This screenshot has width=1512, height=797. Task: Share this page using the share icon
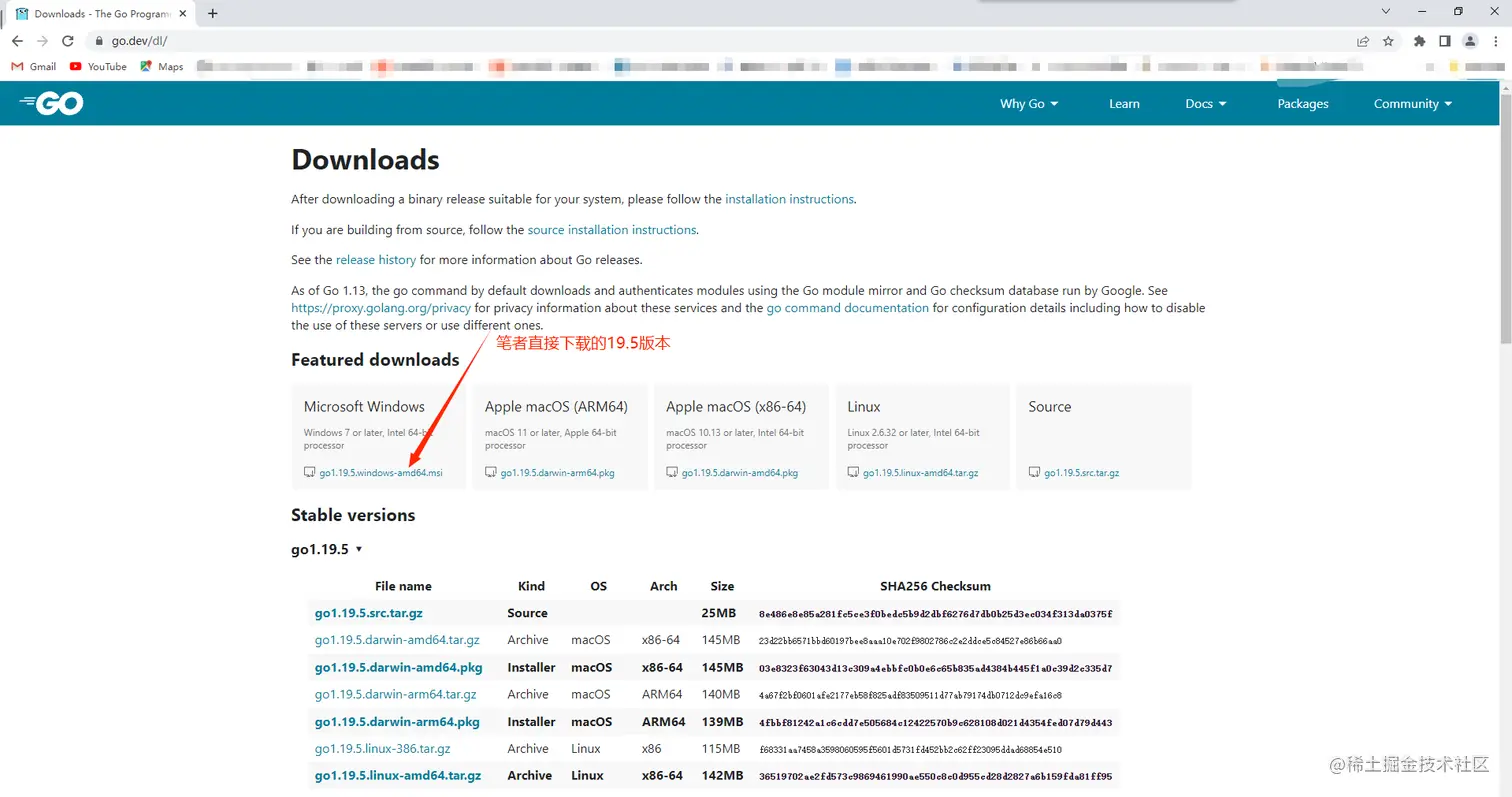[1363, 41]
